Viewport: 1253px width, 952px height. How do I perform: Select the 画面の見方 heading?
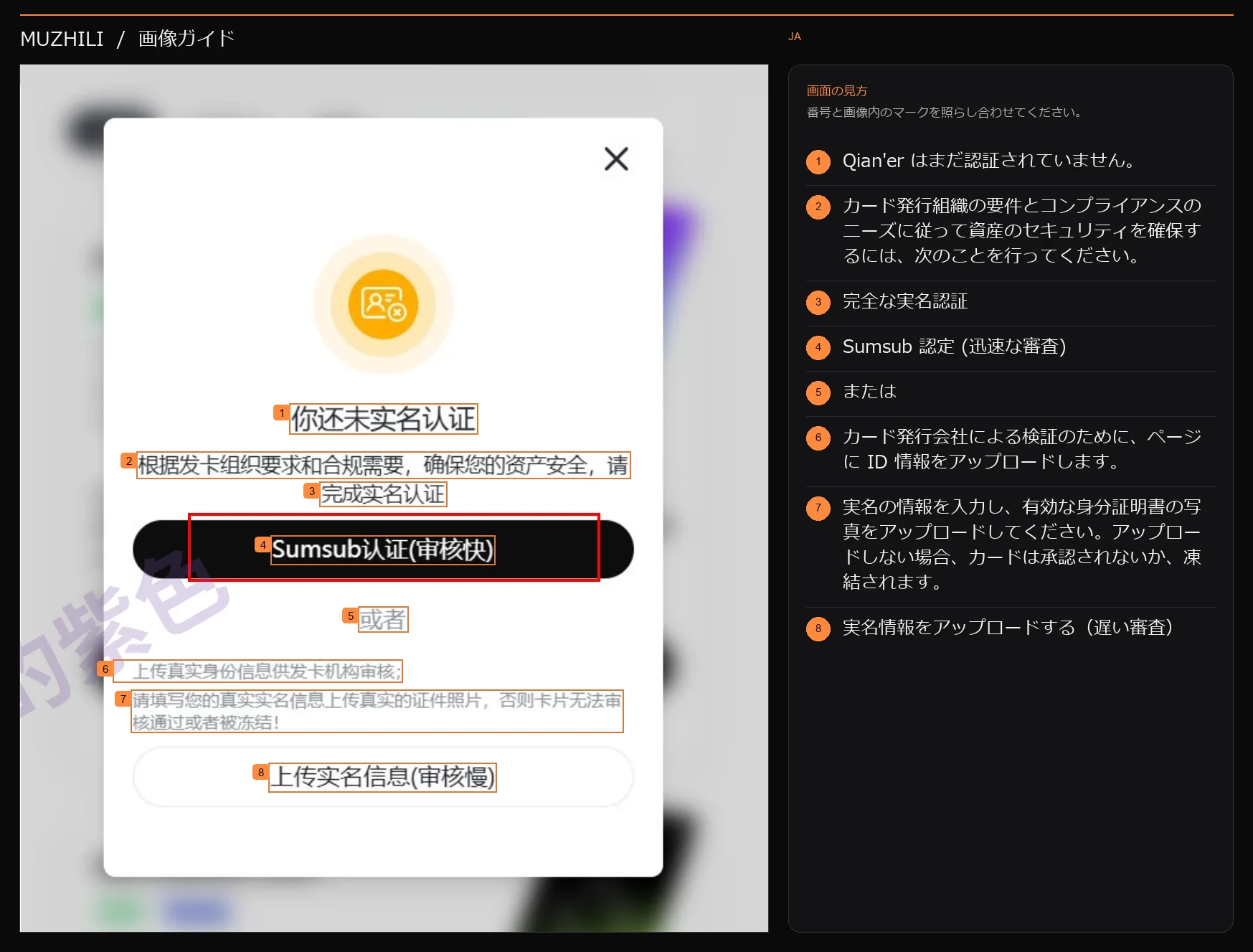(x=837, y=91)
